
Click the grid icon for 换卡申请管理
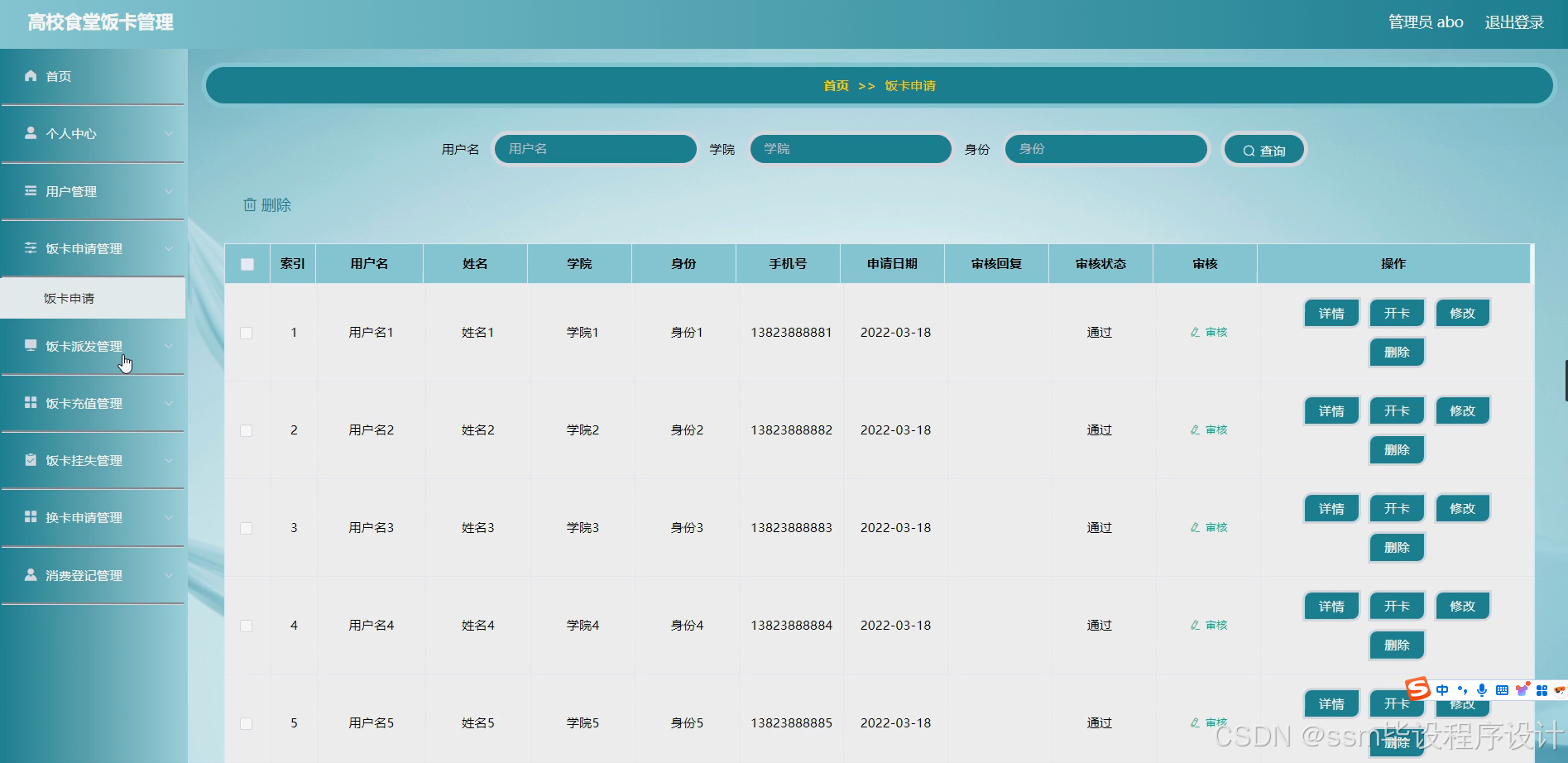pyautogui.click(x=31, y=517)
